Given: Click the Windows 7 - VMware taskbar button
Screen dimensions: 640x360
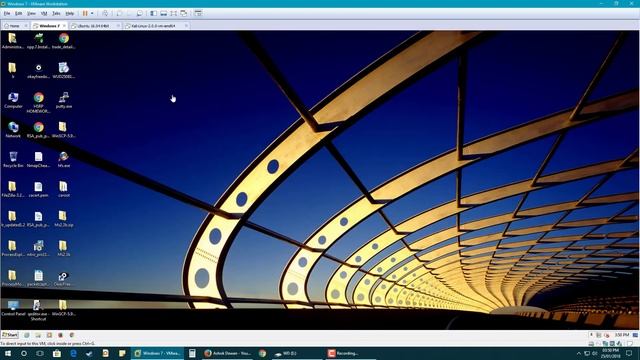Looking at the screenshot, I should (158, 353).
